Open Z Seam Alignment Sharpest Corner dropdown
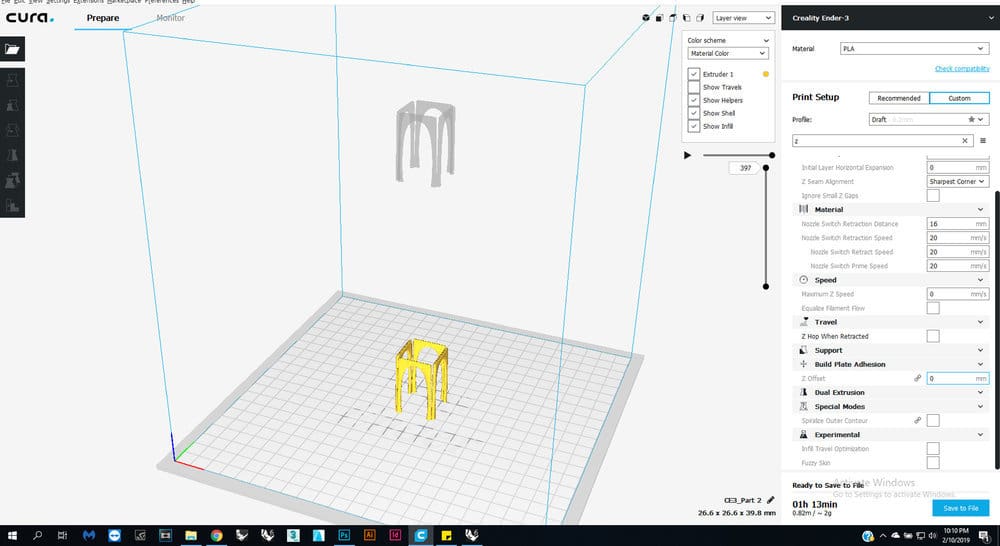Image resolution: width=1000 pixels, height=546 pixels. pyautogui.click(x=958, y=182)
